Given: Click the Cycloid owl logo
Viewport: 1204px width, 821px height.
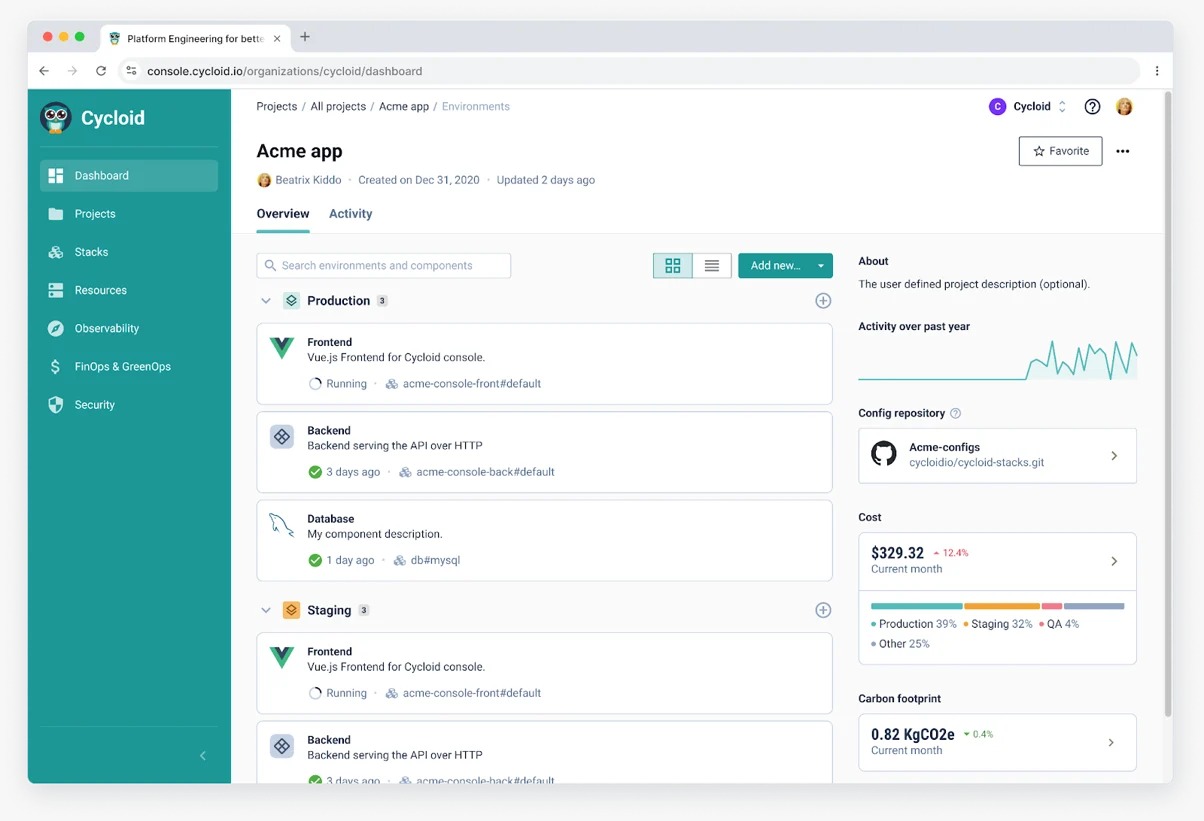Looking at the screenshot, I should pyautogui.click(x=56, y=118).
